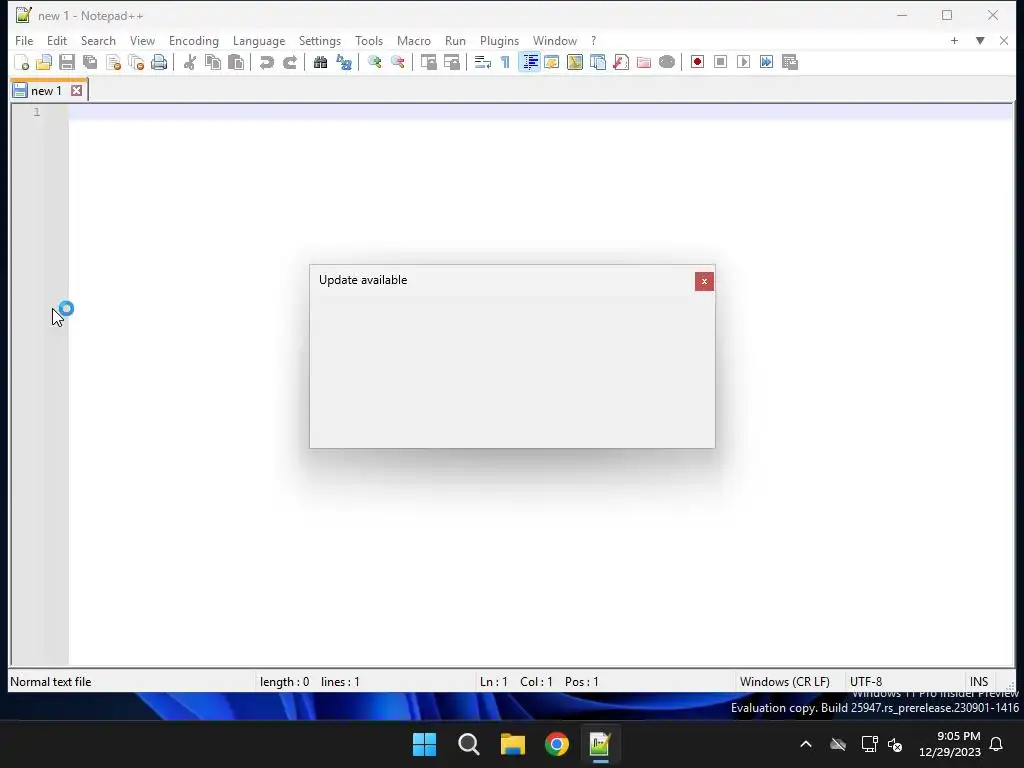Screen dimensions: 1024x768
Task: Click the Undo arrow icon
Action: [266, 62]
